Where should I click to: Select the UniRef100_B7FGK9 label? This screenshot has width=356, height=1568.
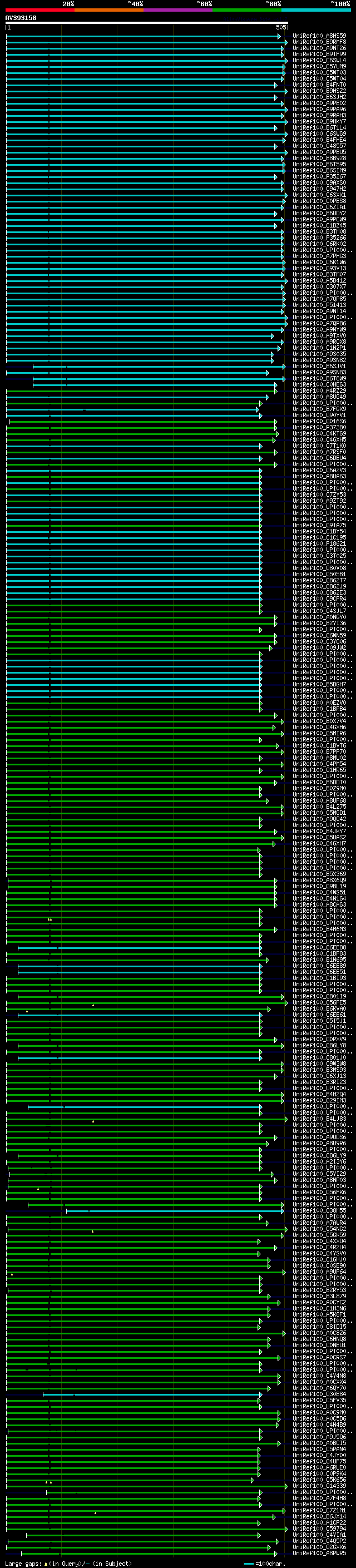[x=319, y=409]
